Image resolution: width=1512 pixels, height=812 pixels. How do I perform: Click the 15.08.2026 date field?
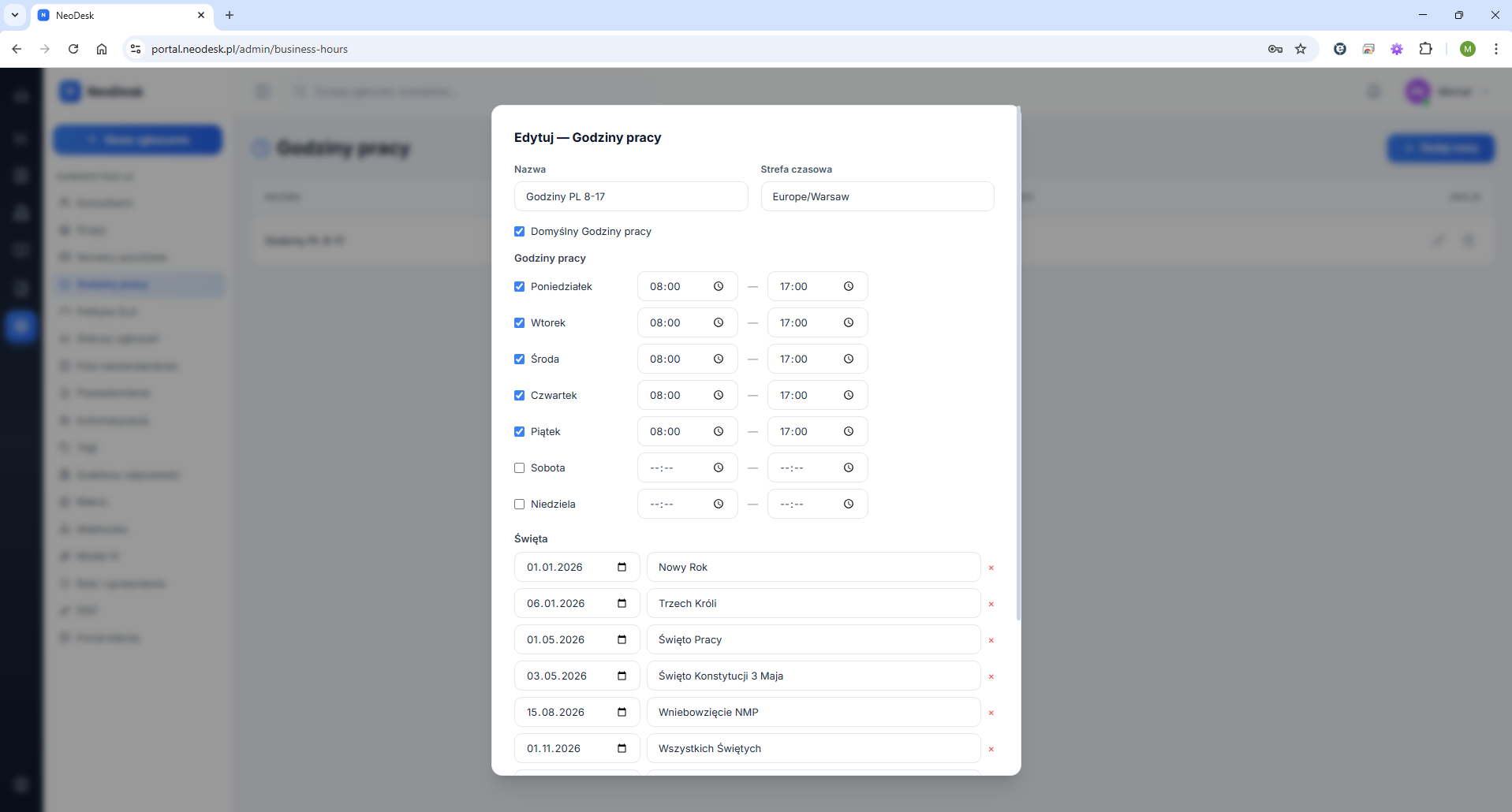pos(577,712)
